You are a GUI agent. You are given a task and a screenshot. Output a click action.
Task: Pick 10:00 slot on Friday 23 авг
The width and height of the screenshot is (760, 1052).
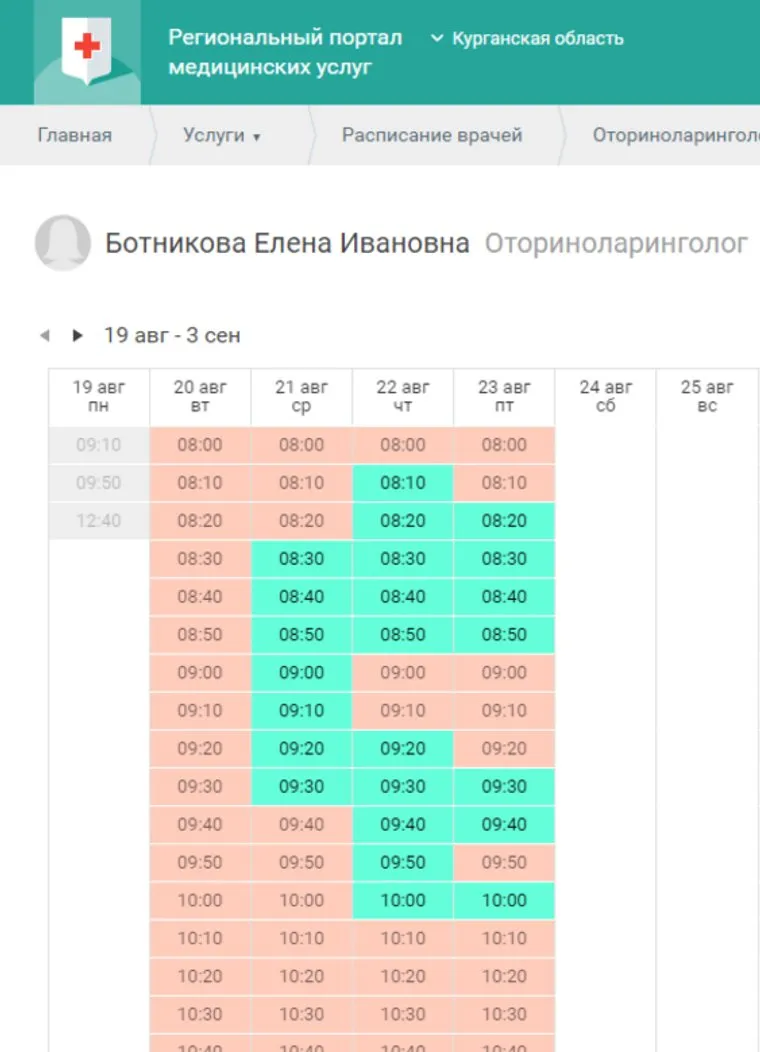(x=504, y=901)
